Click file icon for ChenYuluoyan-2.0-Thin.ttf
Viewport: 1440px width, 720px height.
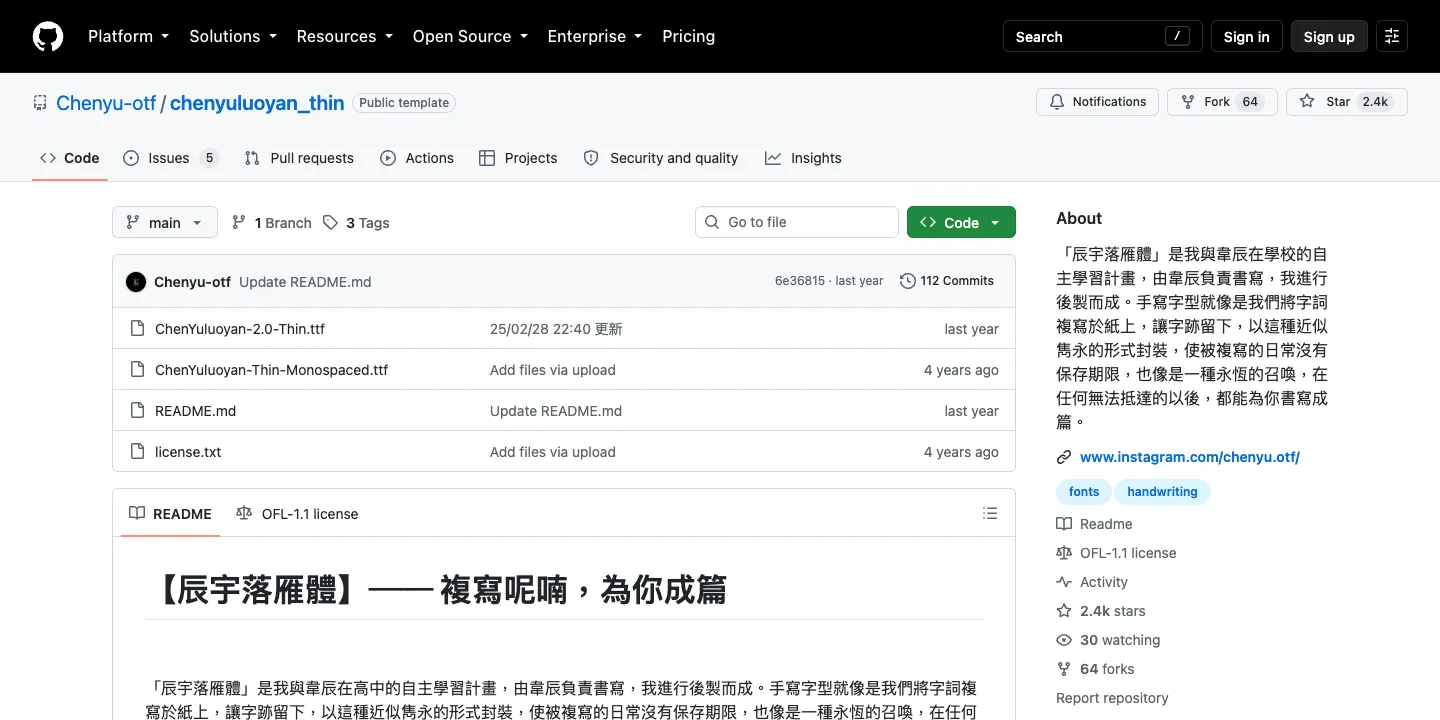138,329
